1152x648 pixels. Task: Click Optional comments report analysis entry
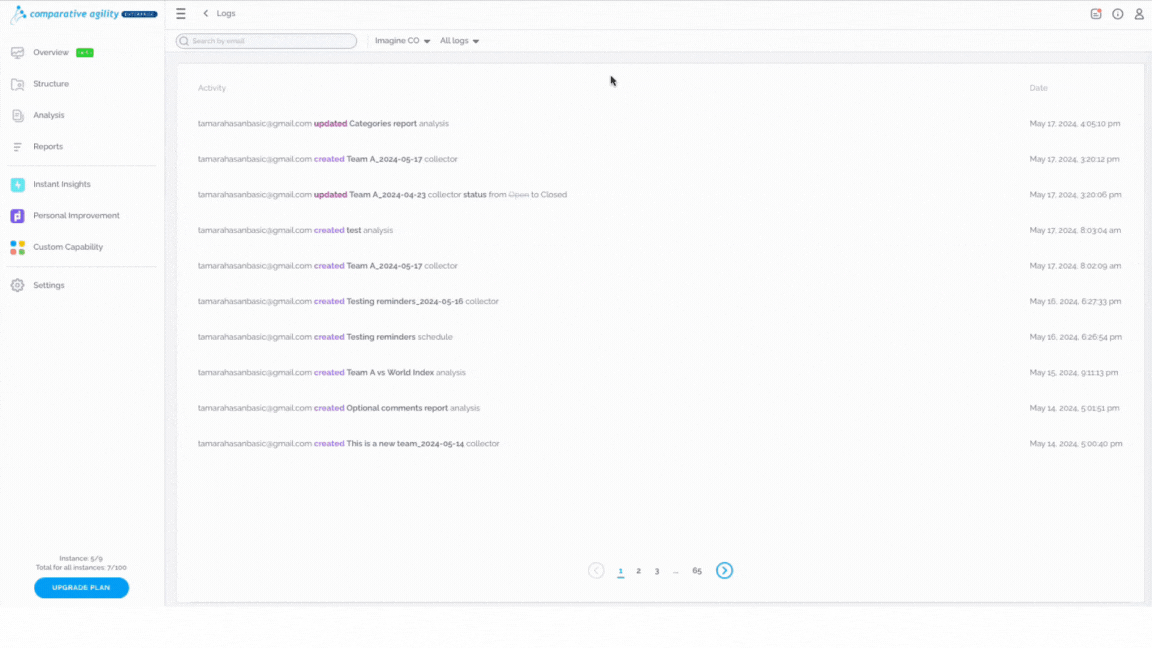pos(339,408)
